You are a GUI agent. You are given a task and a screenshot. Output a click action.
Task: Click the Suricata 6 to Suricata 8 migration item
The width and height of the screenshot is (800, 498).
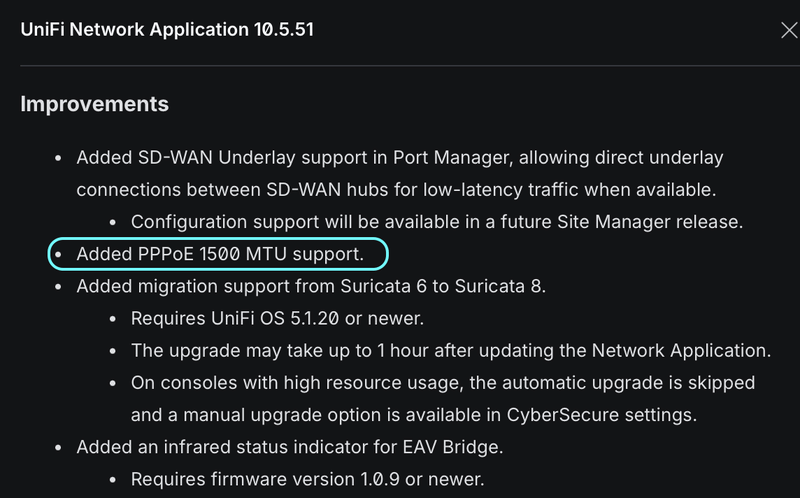(311, 286)
